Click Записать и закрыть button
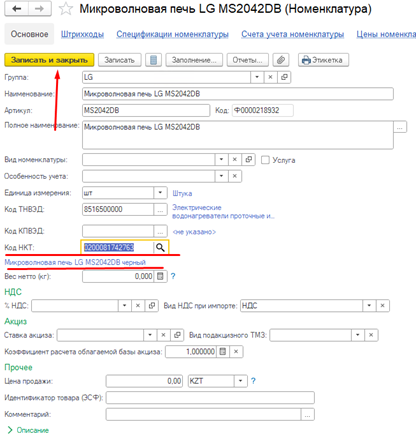416x443 pixels. [x=49, y=60]
